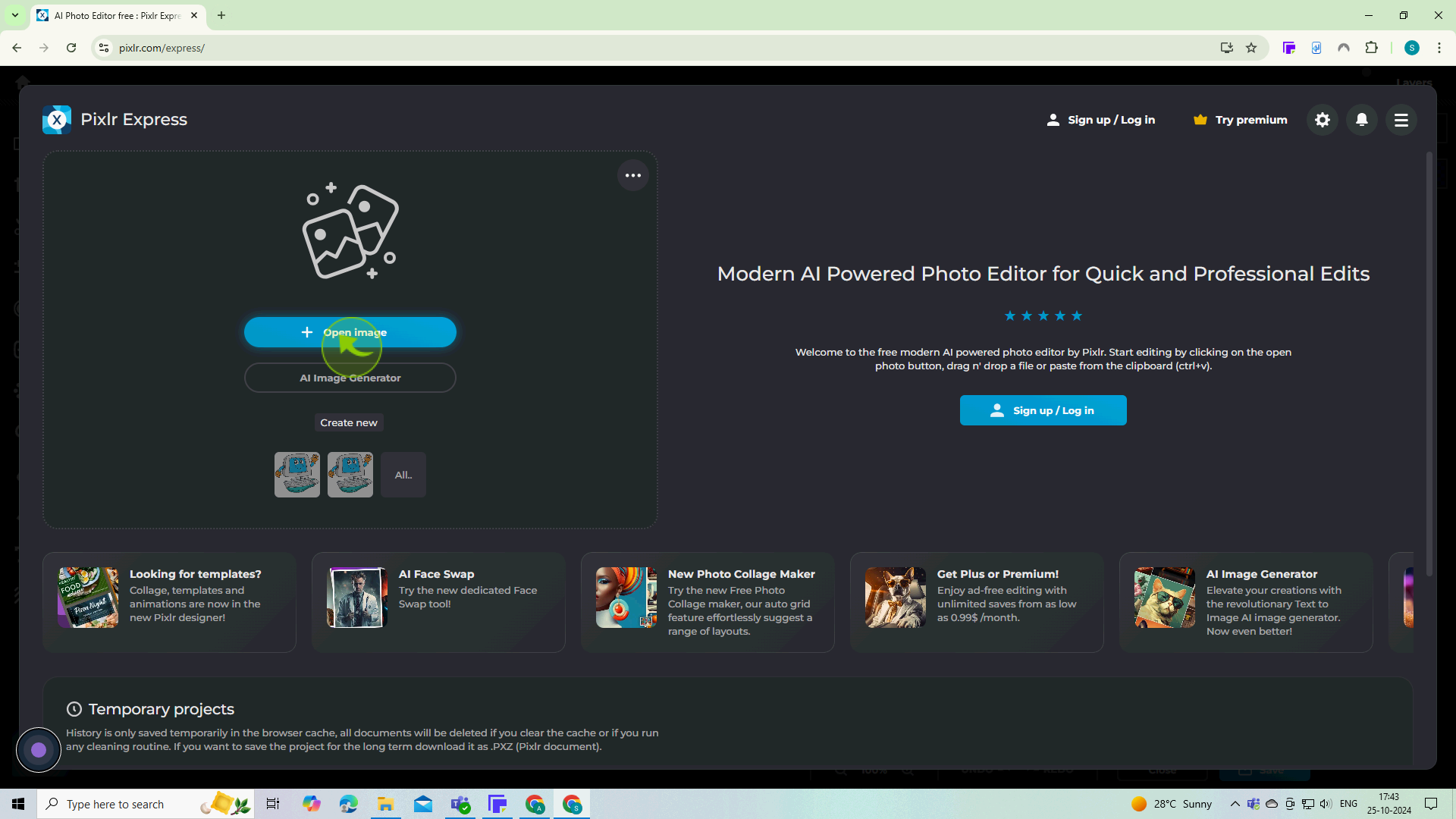Viewport: 1456px width, 819px height.
Task: Open Copilot from taskbar
Action: pos(312,804)
